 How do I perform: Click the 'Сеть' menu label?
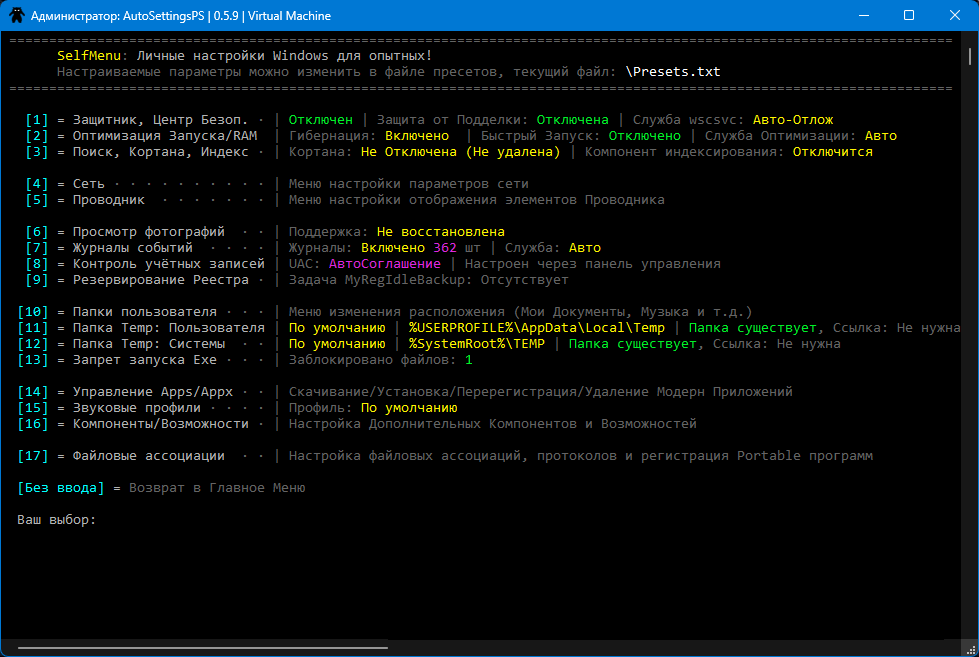[89, 184]
